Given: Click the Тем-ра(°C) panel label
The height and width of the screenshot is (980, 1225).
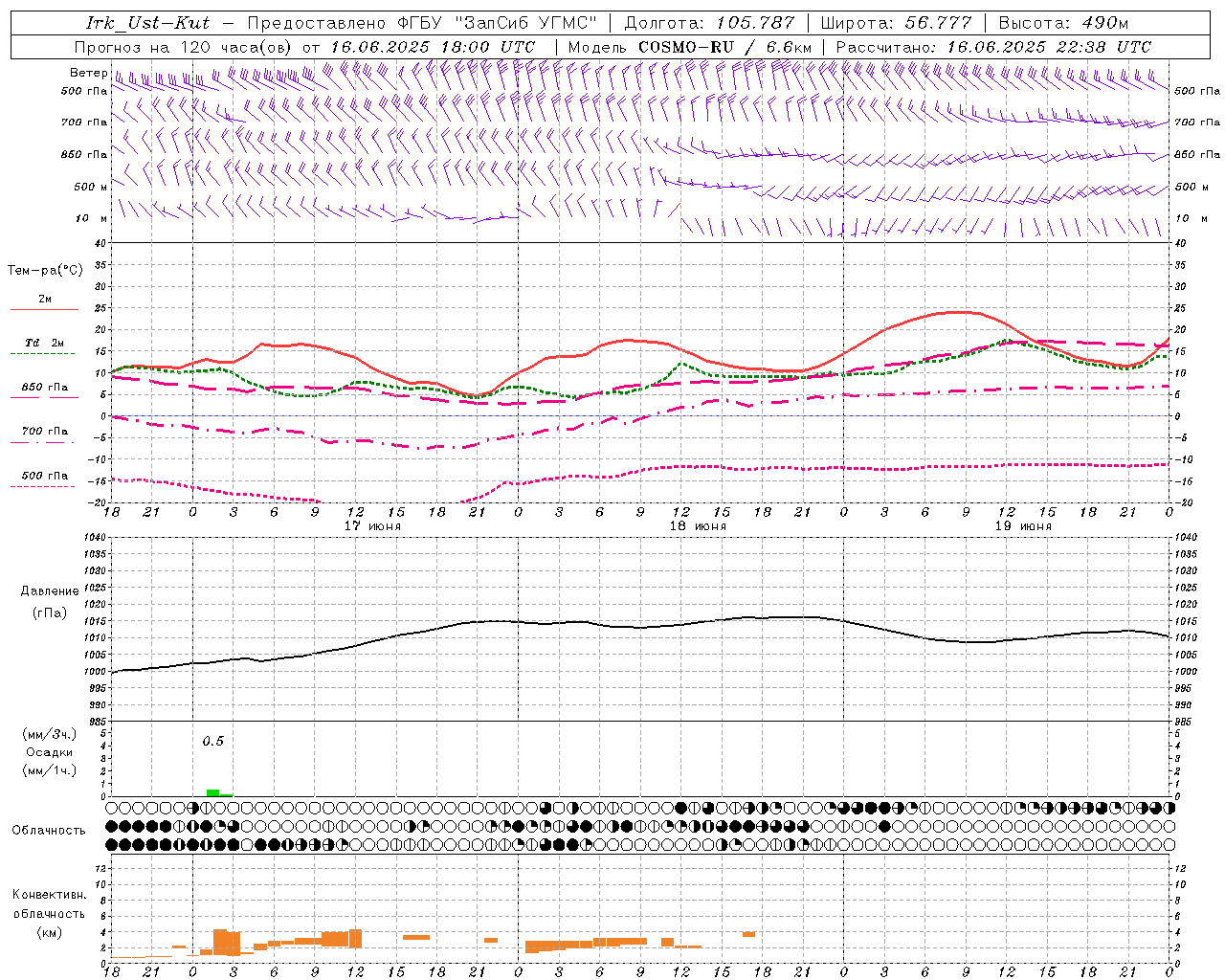Looking at the screenshot, I should 45,270.
